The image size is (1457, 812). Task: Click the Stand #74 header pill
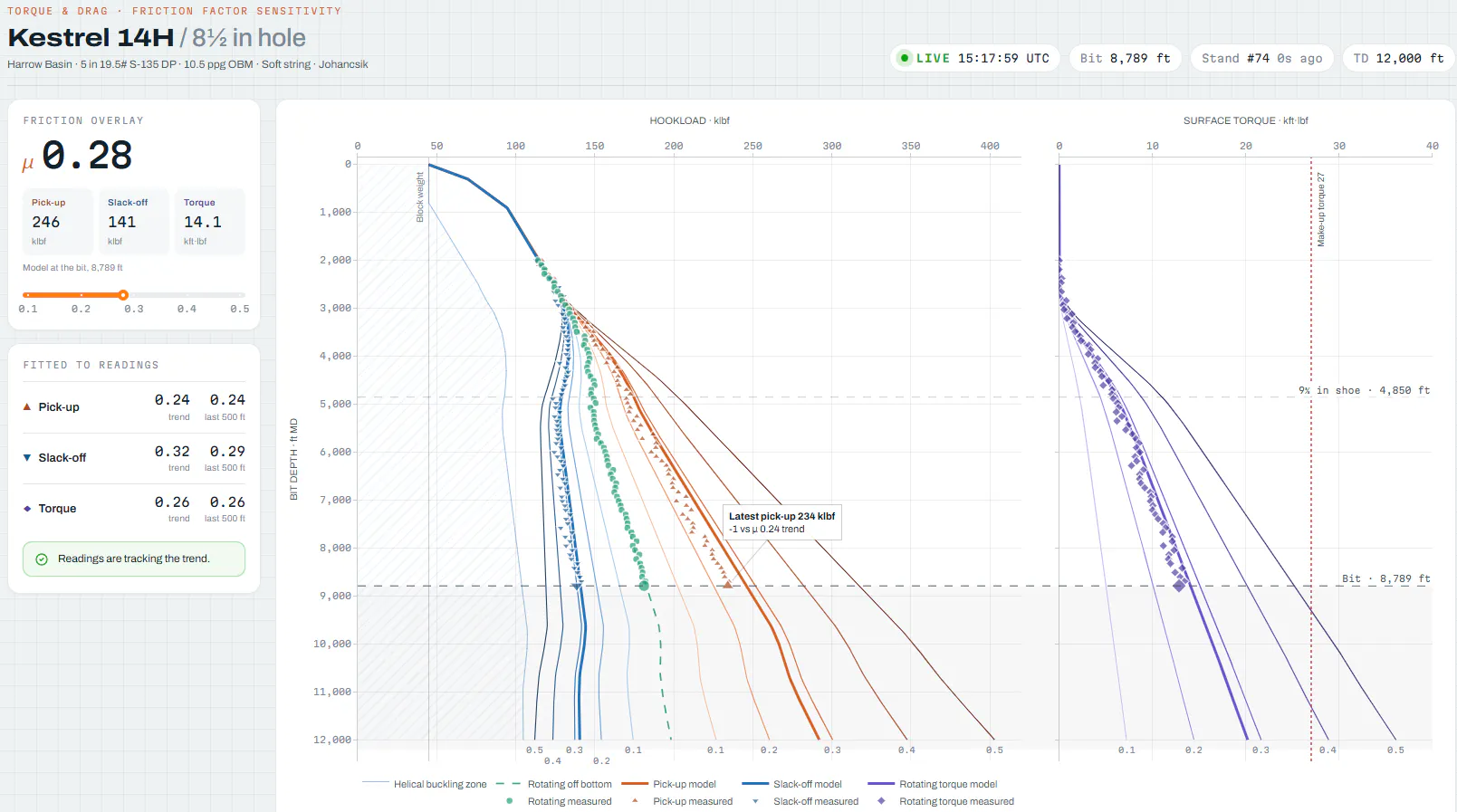(x=1261, y=58)
